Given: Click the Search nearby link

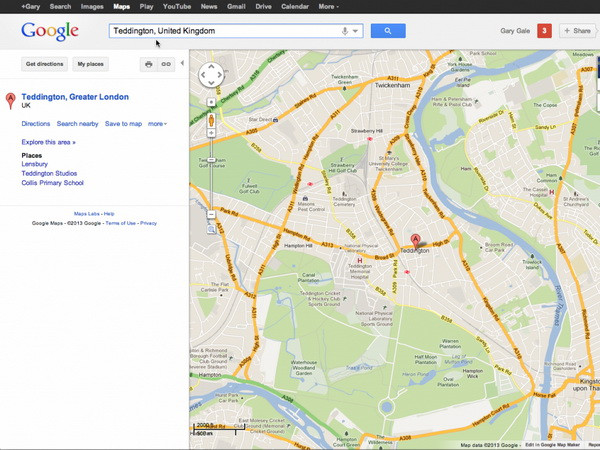Looking at the screenshot, I should [77, 124].
